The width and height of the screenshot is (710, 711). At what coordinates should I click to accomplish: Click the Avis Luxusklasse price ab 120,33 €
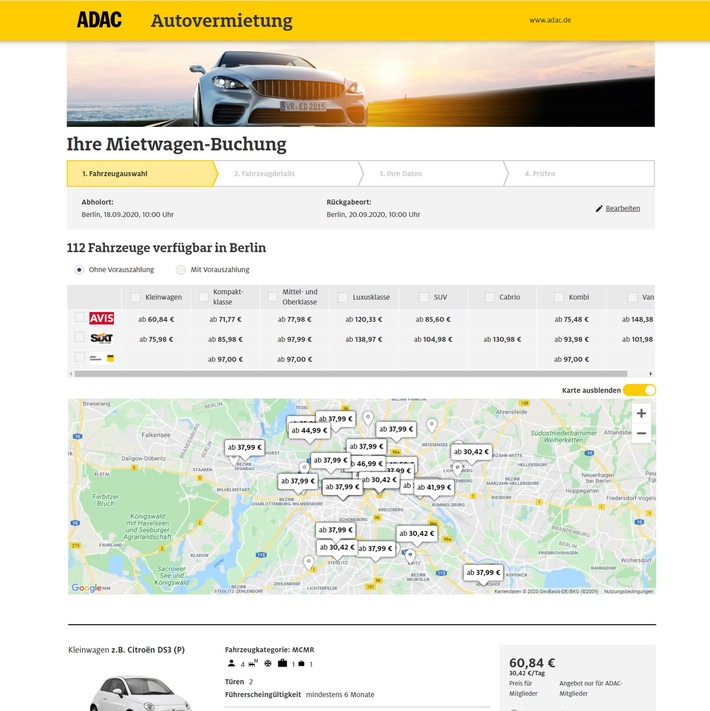click(x=363, y=320)
